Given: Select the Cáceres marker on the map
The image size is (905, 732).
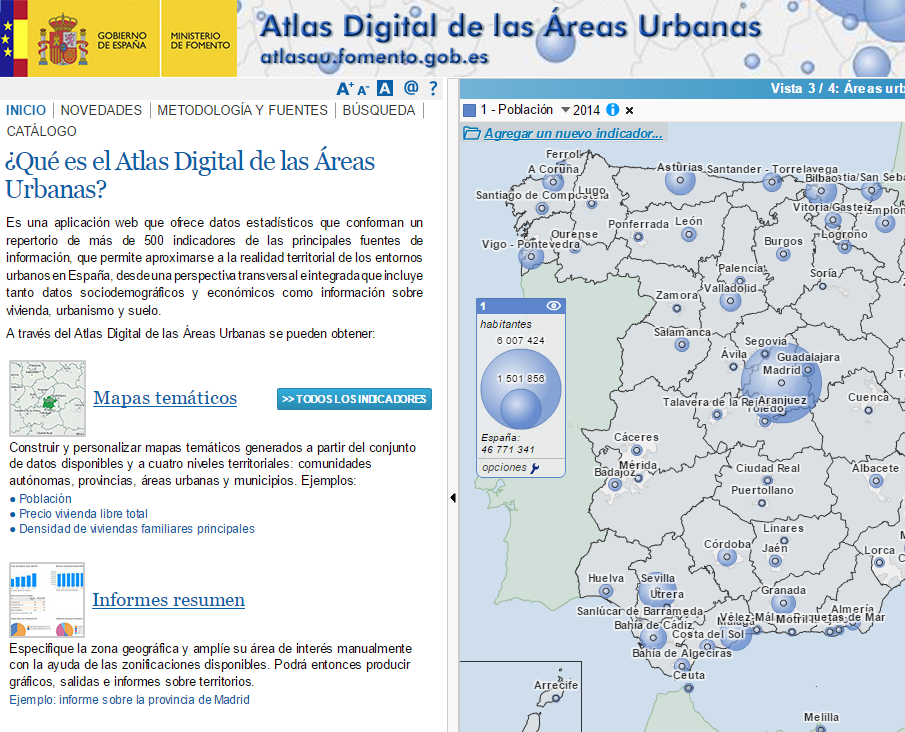Looking at the screenshot, I should tap(637, 450).
